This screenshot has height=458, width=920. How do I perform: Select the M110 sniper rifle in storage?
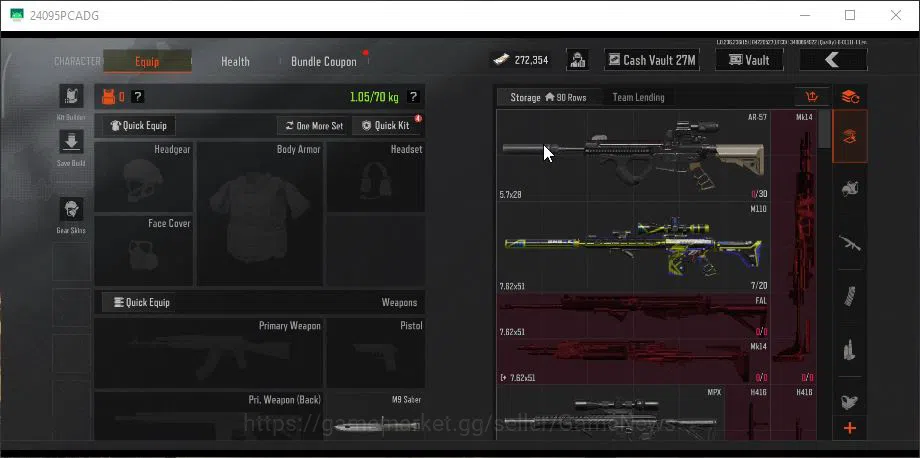(x=633, y=247)
